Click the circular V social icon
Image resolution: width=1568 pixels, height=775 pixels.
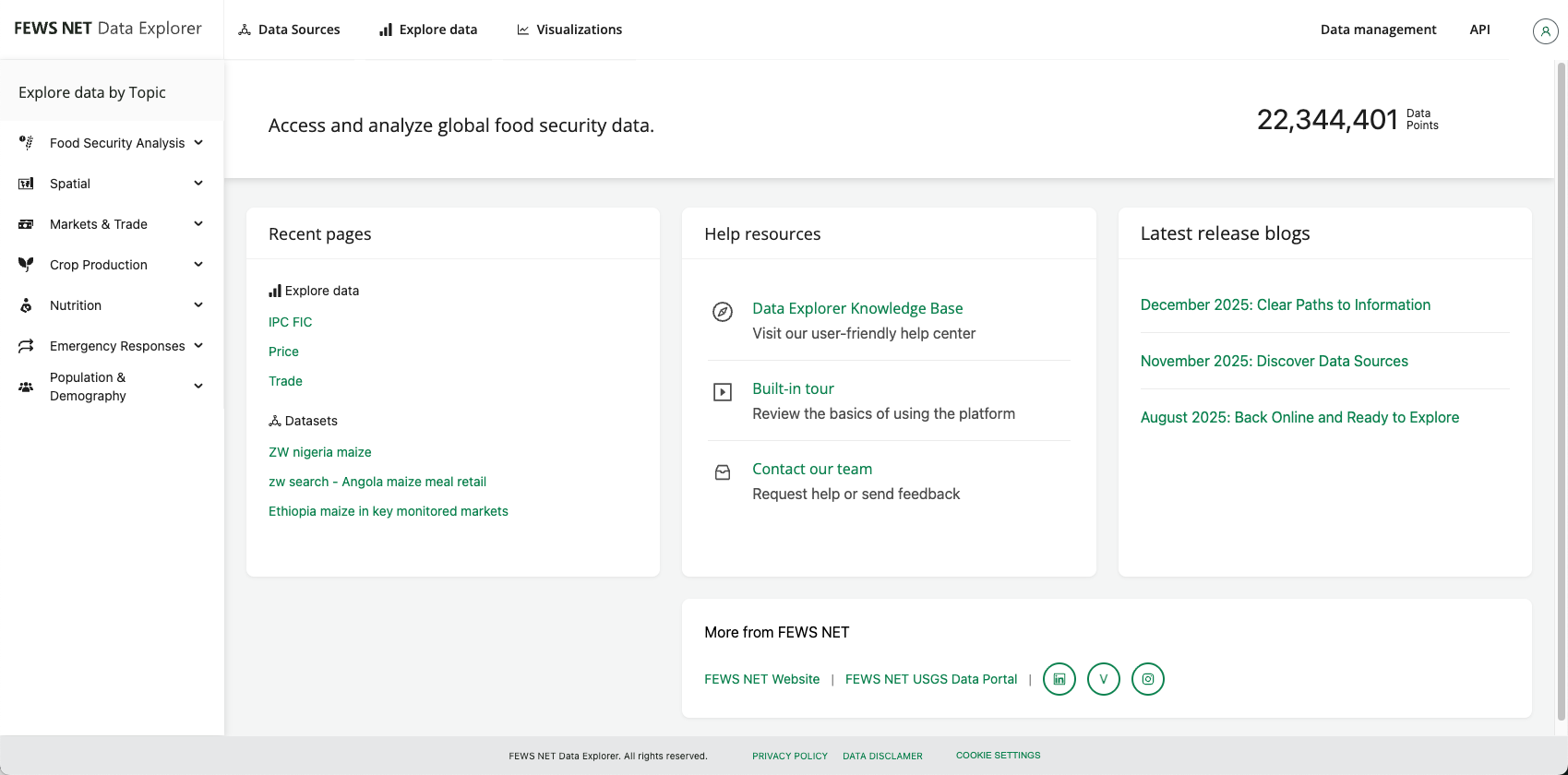[1103, 679]
